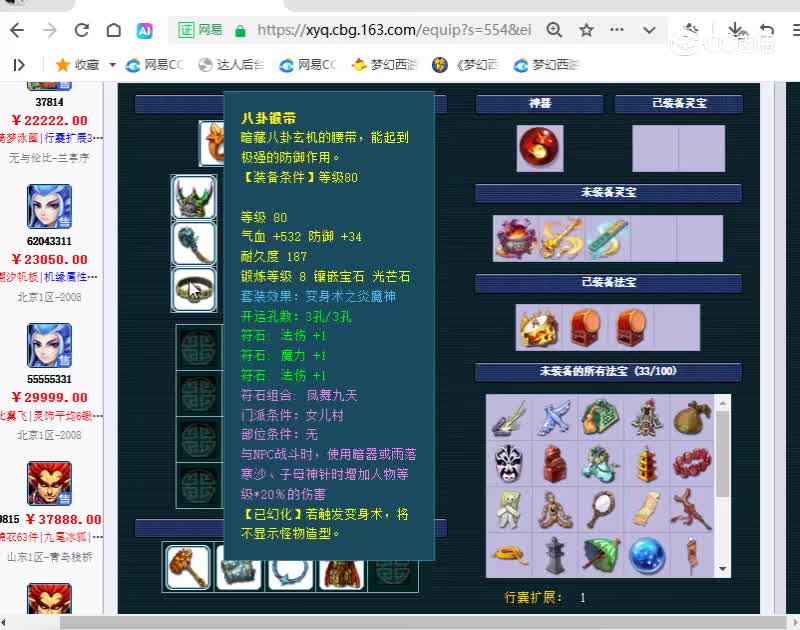Select the belt equipment slot

(194, 289)
